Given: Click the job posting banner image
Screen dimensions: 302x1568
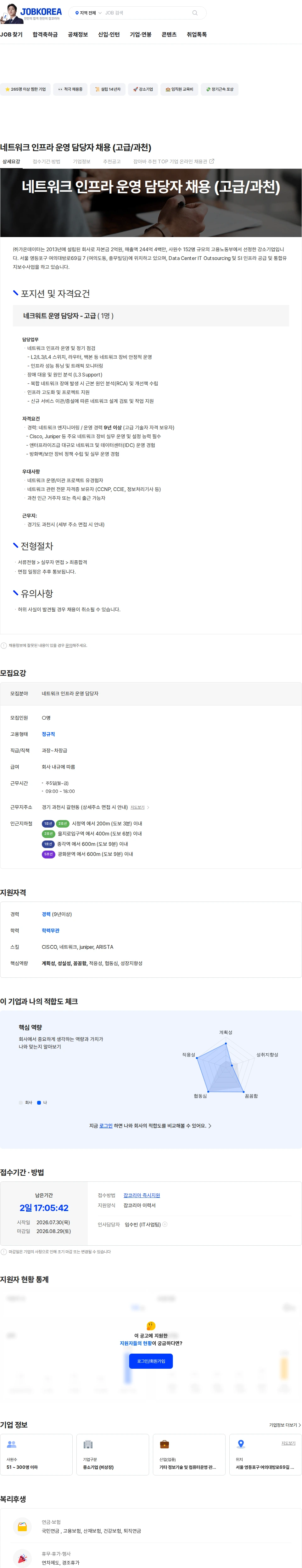Looking at the screenshot, I should pyautogui.click(x=151, y=203).
